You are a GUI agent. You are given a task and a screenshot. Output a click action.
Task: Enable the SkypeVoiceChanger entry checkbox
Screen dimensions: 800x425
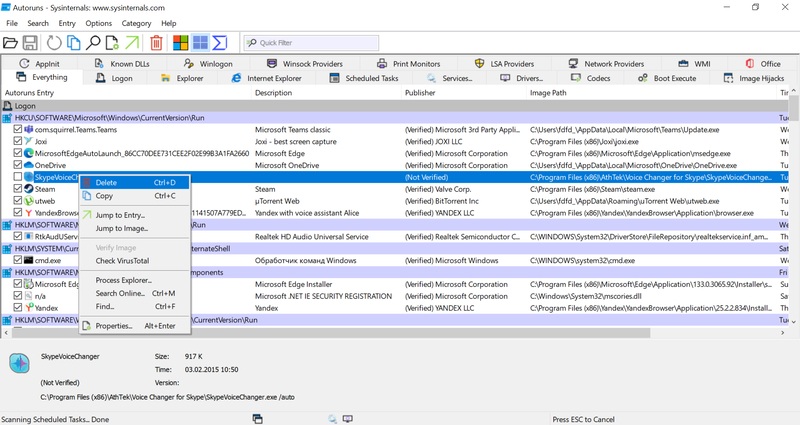[x=17, y=177]
